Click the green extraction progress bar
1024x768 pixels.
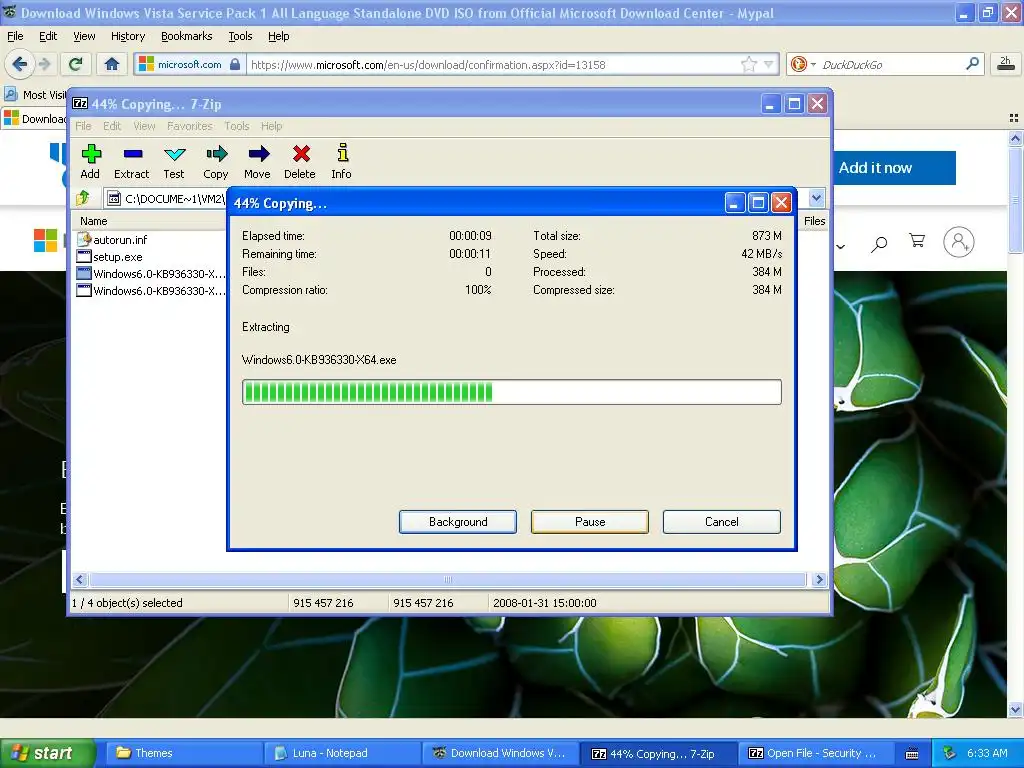pos(511,392)
